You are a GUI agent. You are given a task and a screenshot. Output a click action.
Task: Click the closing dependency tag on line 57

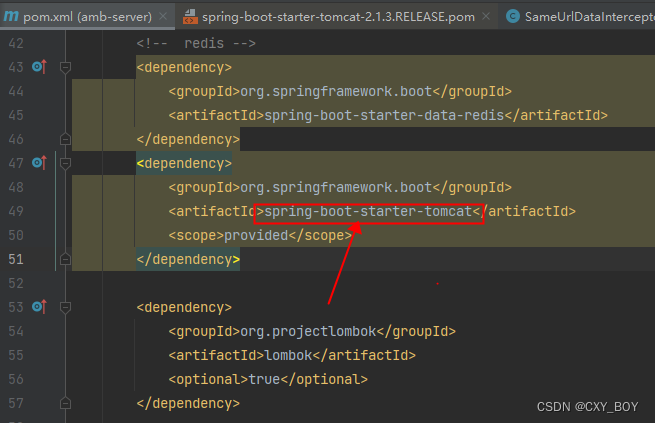188,403
